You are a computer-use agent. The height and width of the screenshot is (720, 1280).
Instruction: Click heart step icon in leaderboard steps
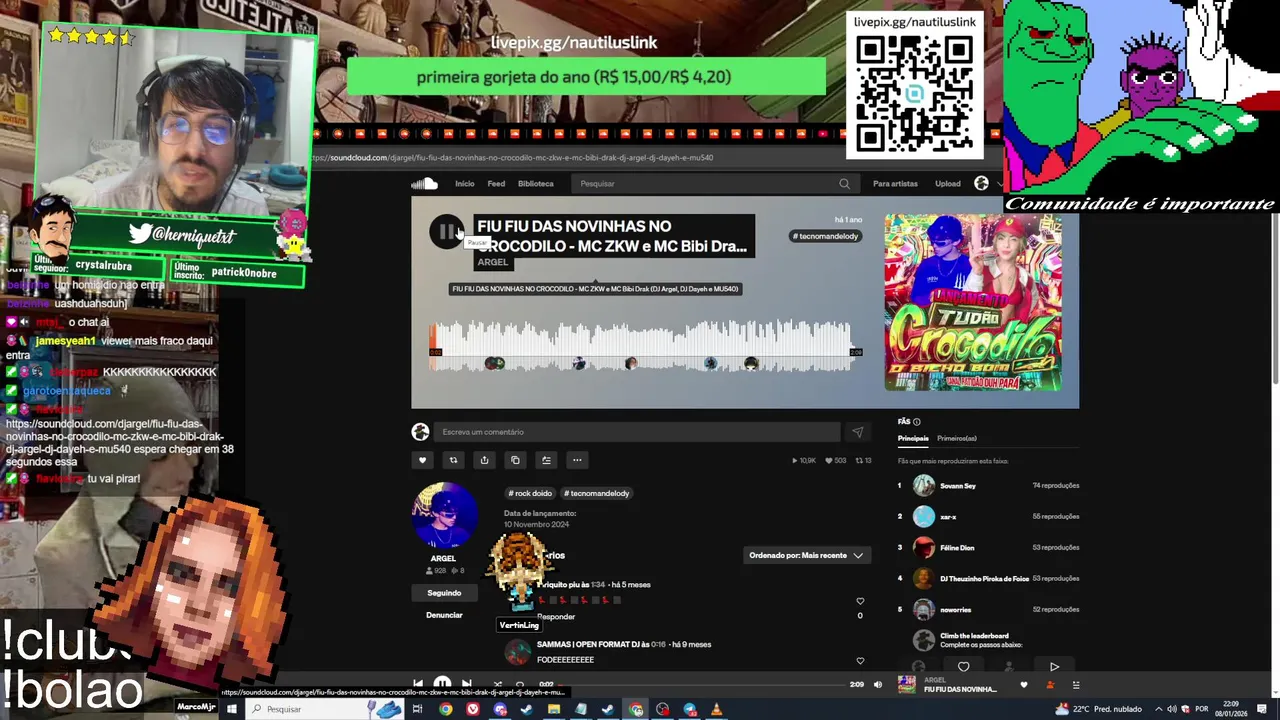(x=963, y=667)
